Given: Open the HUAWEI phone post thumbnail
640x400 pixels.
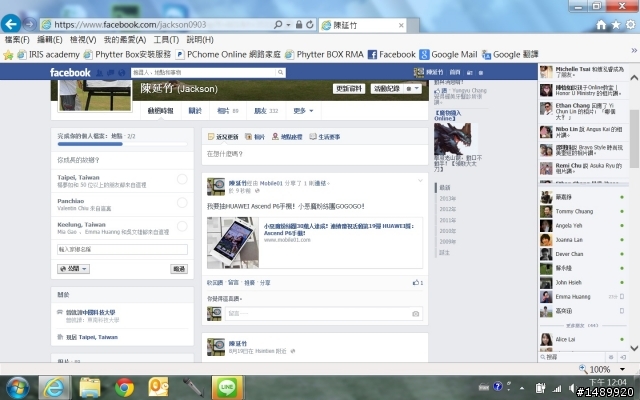Looking at the screenshot, I should [233, 242].
